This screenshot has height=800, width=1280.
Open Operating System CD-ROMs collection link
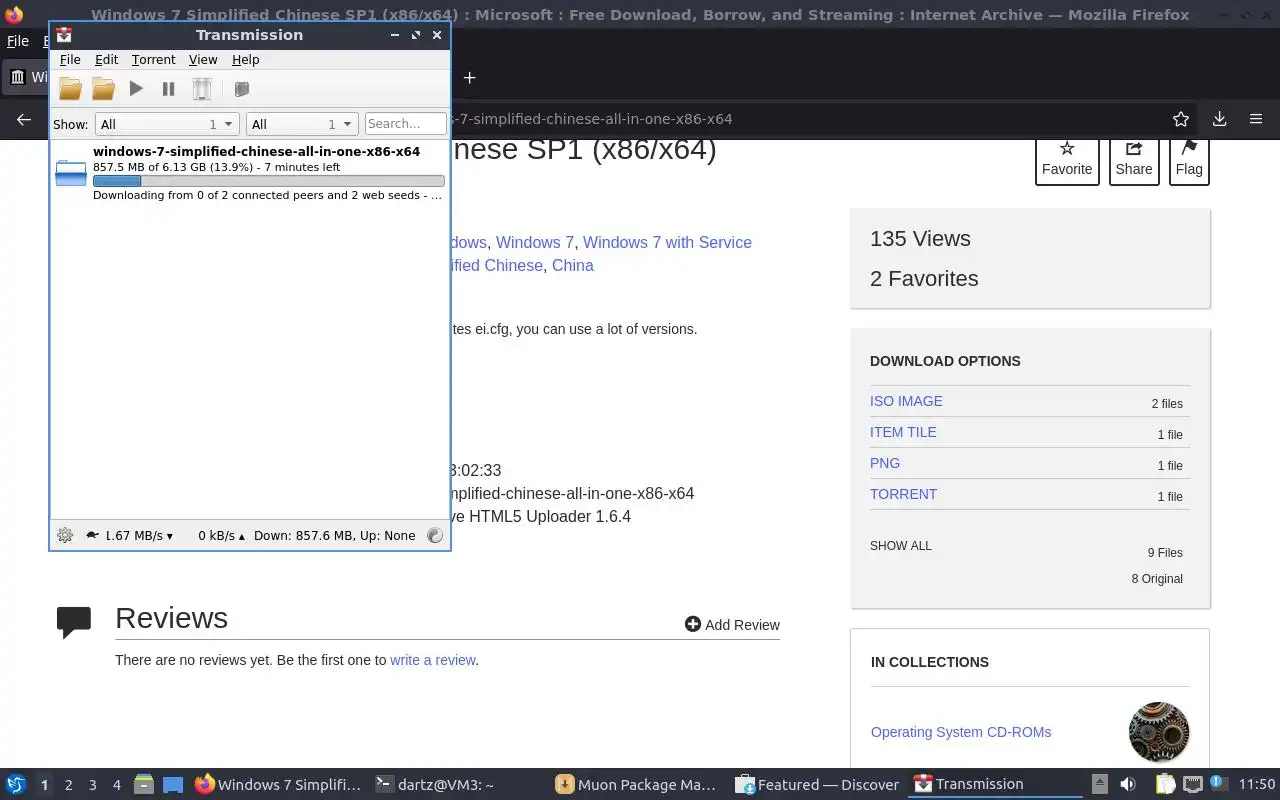pos(961,732)
